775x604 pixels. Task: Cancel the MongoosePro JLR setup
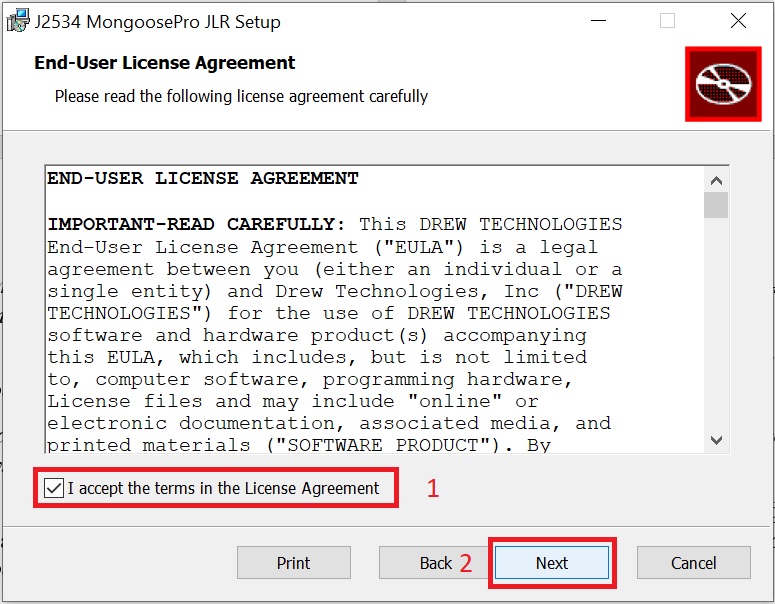click(x=693, y=562)
